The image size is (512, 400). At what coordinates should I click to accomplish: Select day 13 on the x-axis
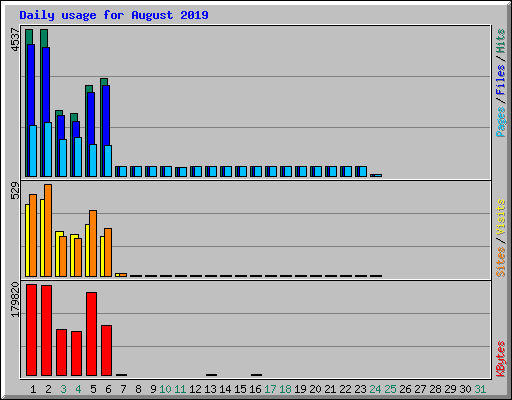point(210,389)
